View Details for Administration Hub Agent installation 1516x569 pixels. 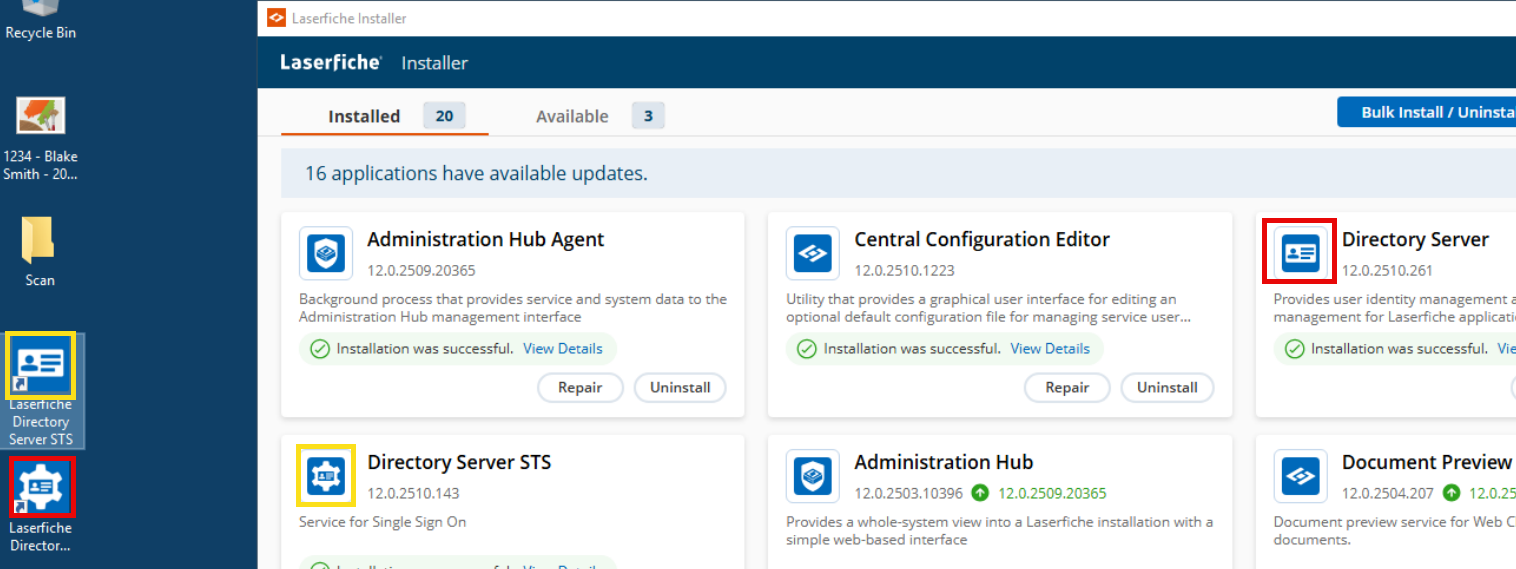[x=563, y=349]
